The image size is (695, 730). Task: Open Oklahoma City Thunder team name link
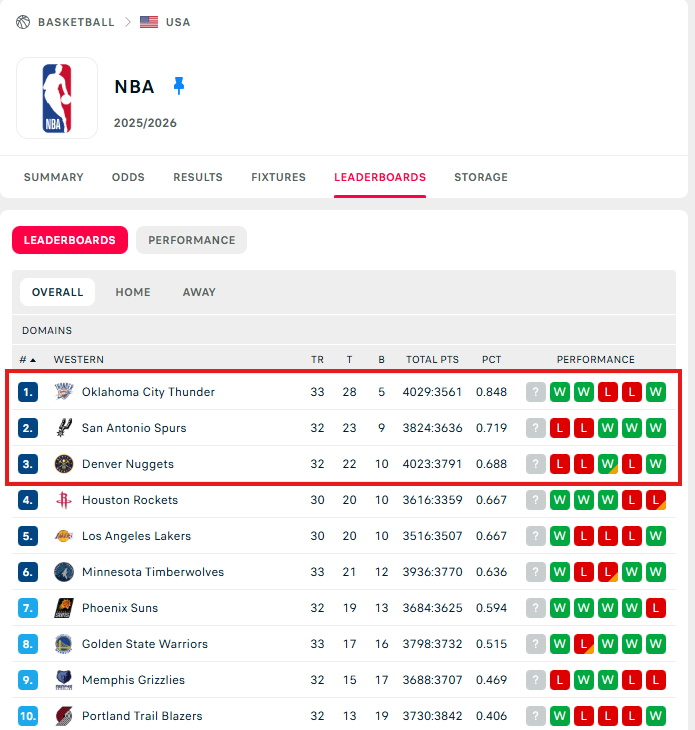148,392
